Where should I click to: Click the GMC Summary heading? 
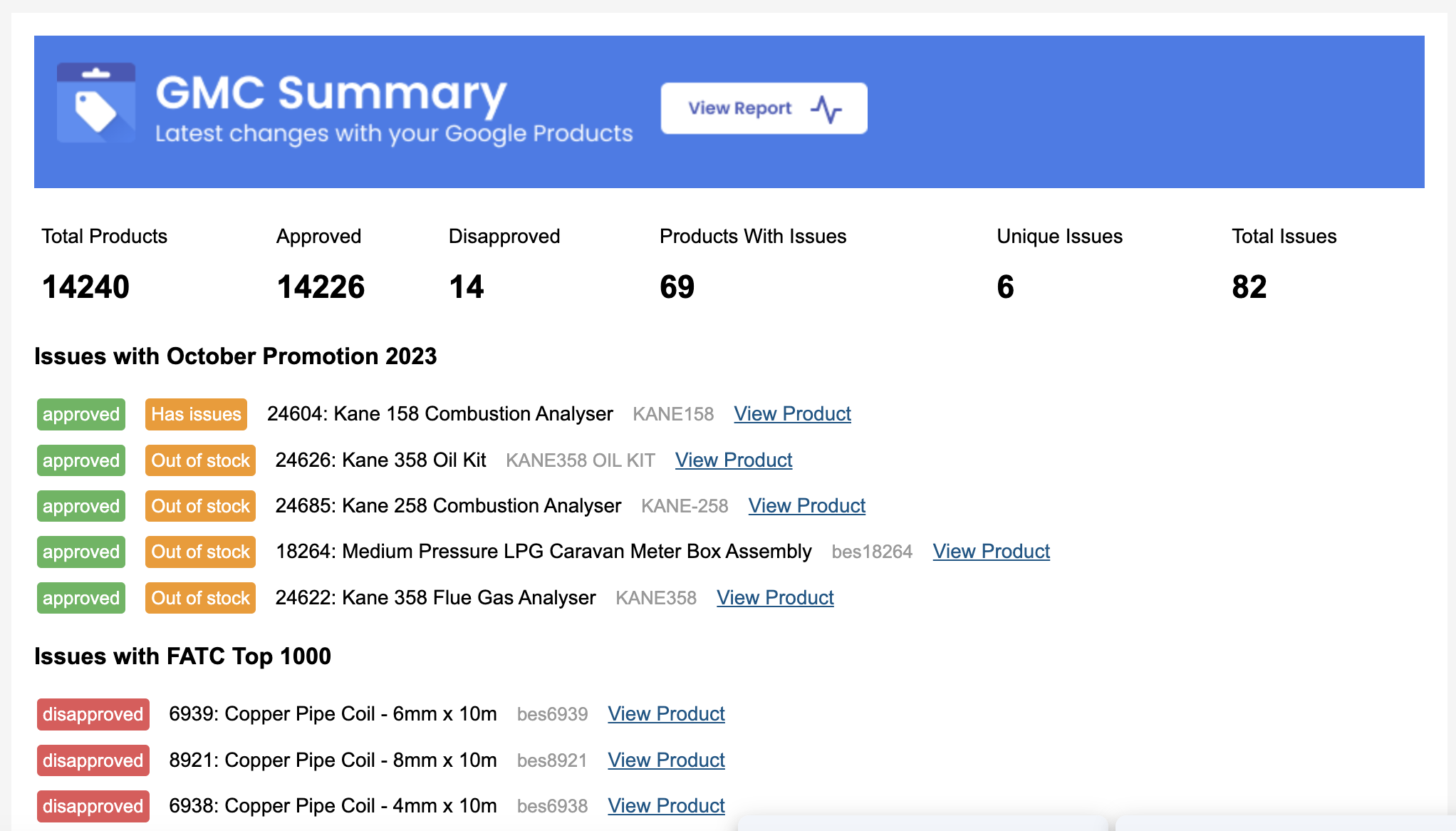[331, 93]
